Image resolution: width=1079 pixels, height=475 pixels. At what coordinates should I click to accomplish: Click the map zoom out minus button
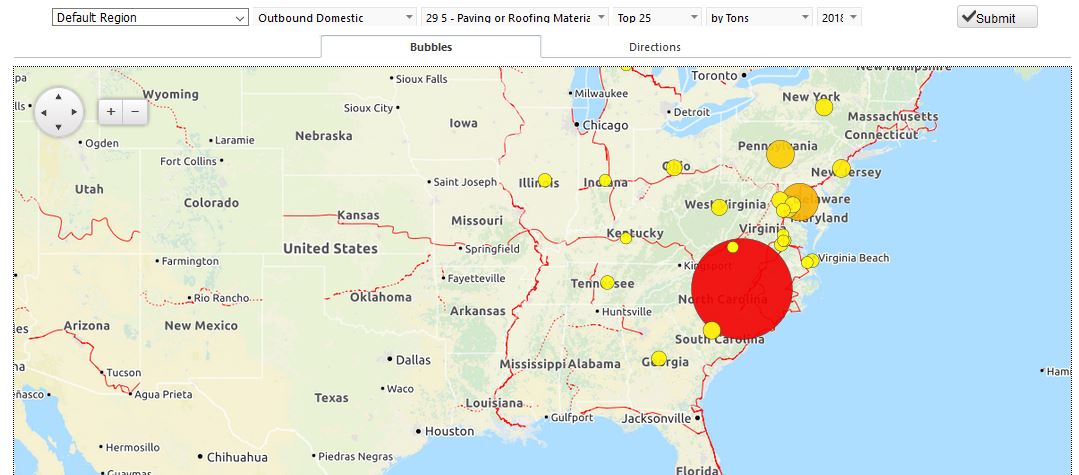(x=135, y=113)
